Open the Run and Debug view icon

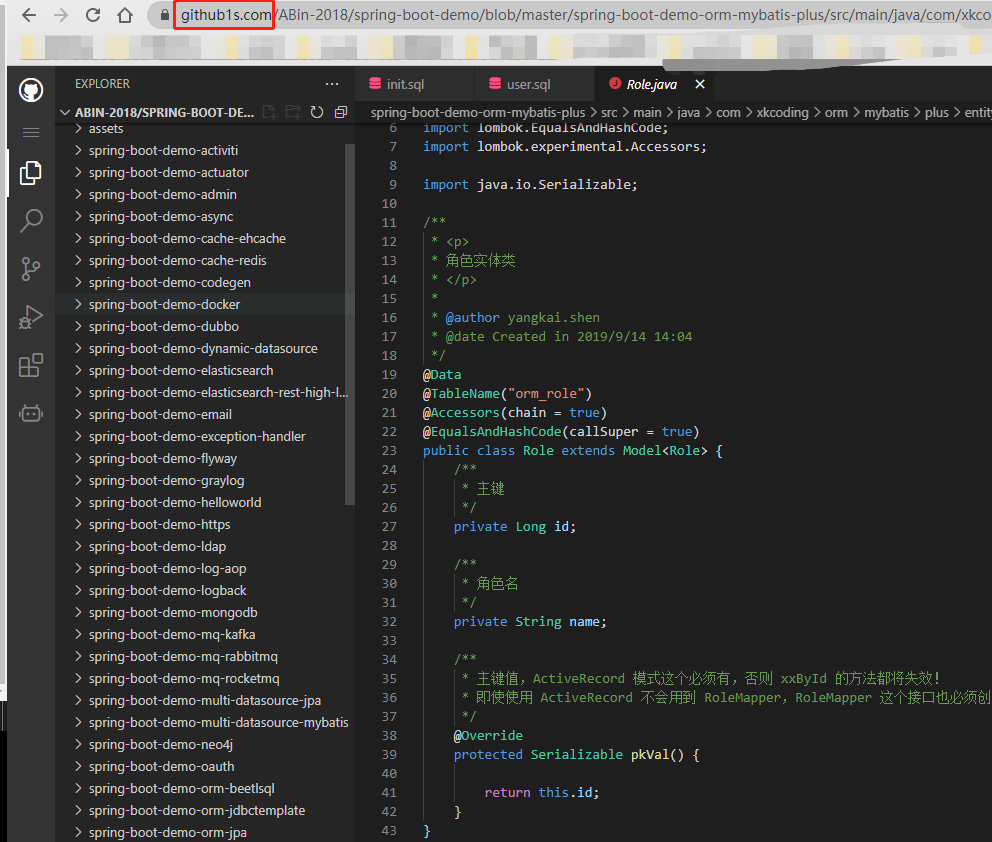(31, 317)
